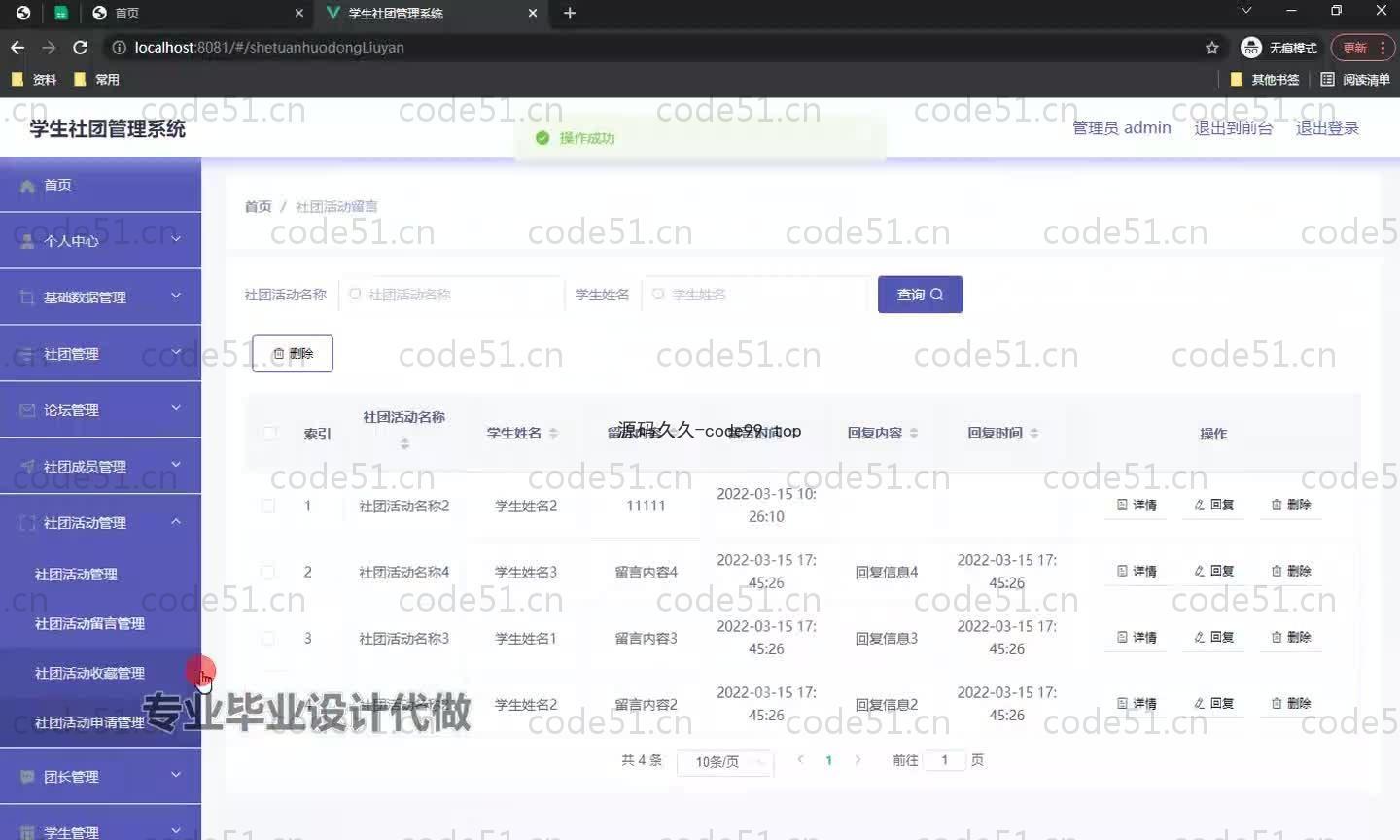Sort by 回复内容 column arrows

(914, 434)
